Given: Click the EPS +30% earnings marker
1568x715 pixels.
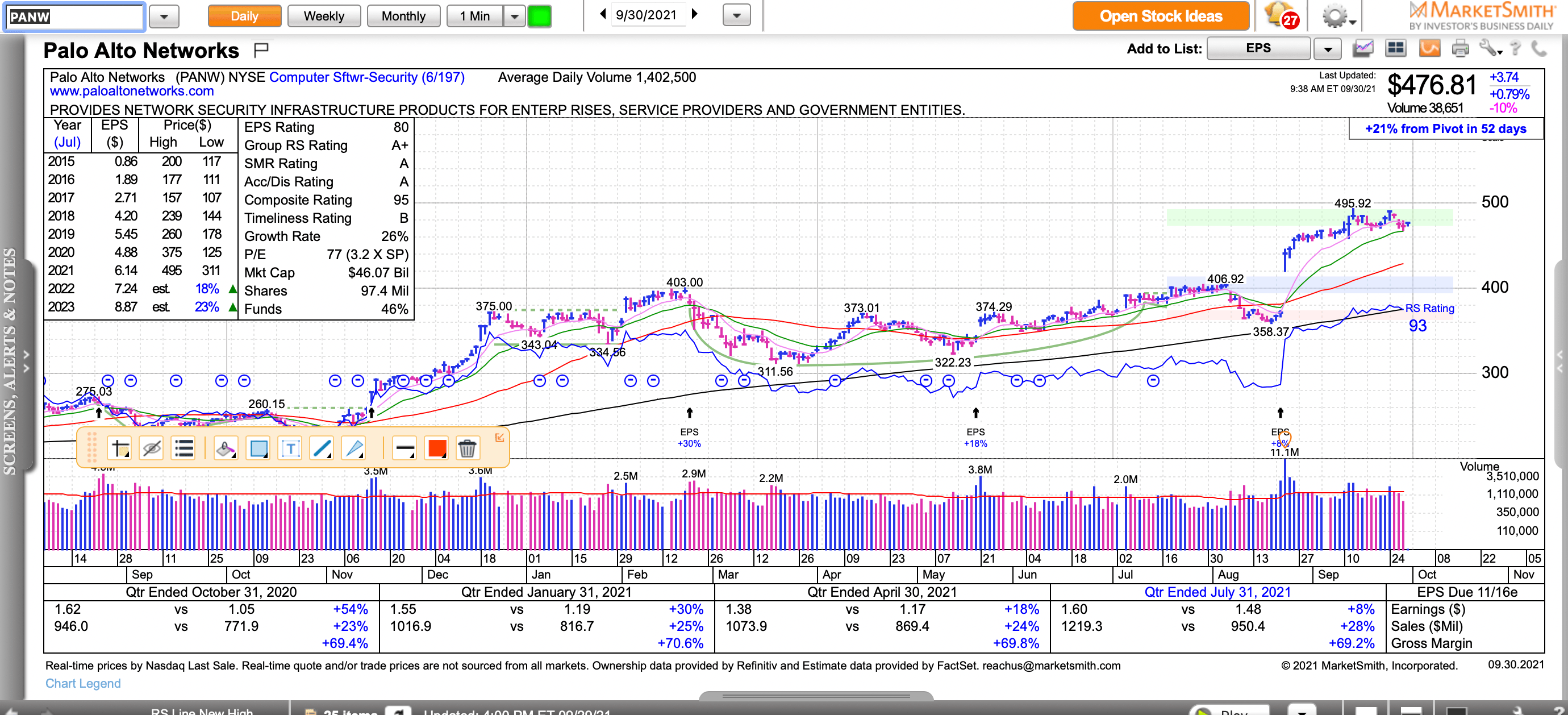Looking at the screenshot, I should (x=689, y=437).
